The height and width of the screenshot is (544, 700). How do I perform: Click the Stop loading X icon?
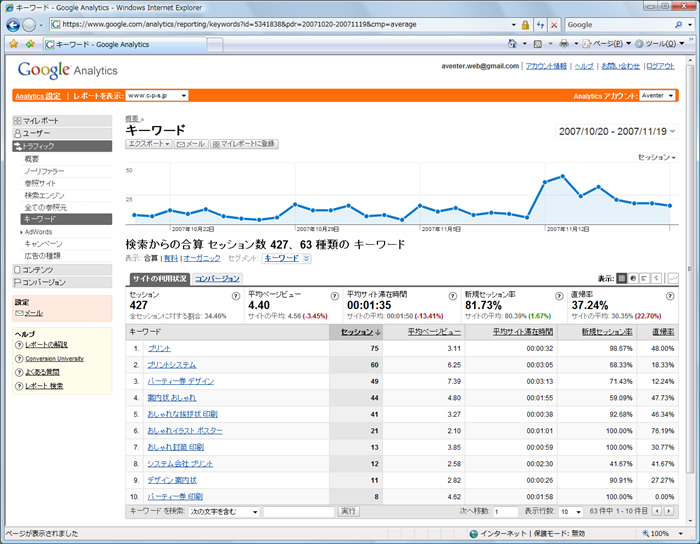pos(554,25)
